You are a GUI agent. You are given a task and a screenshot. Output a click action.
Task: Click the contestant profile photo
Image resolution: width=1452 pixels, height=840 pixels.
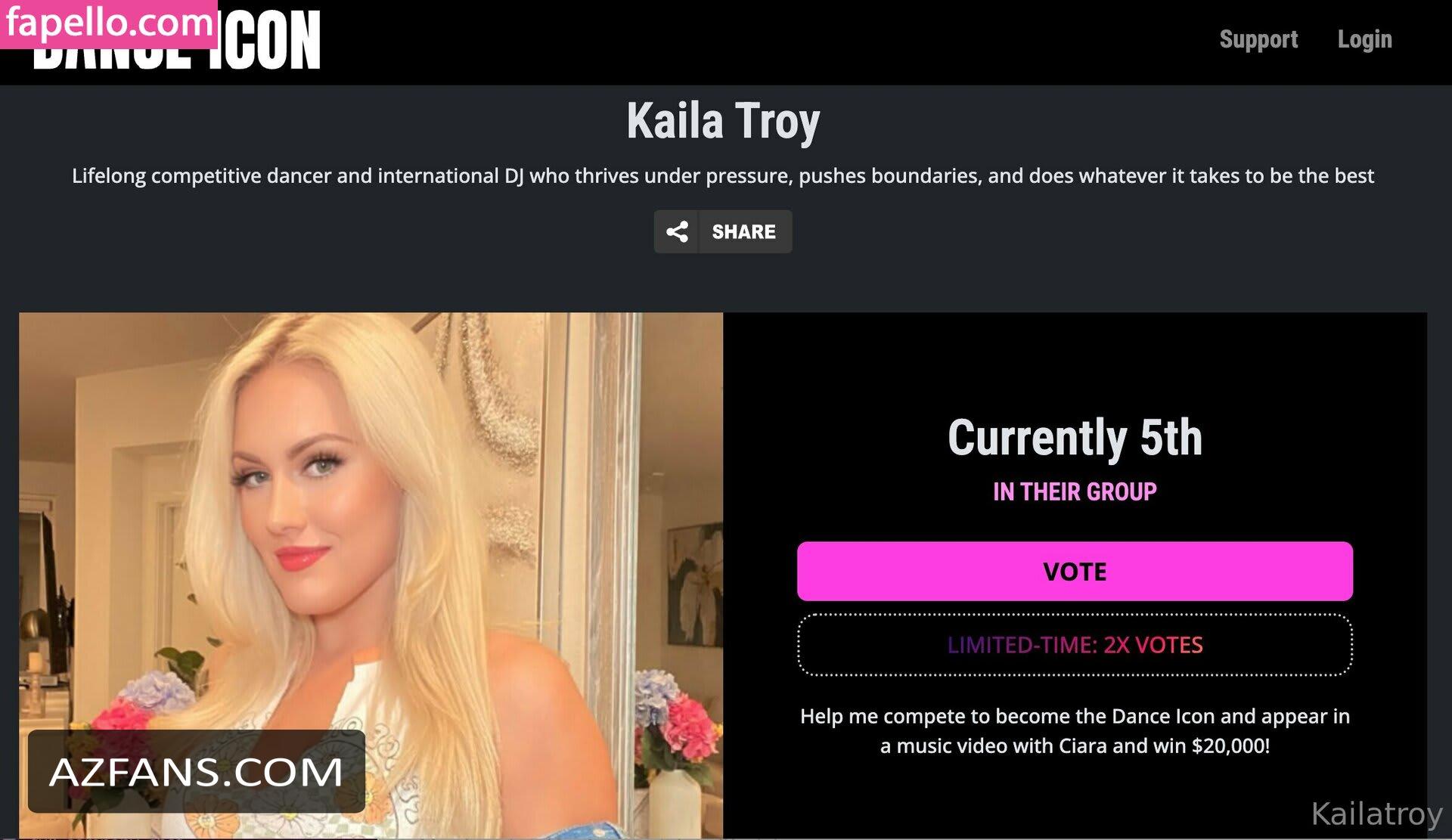point(371,575)
